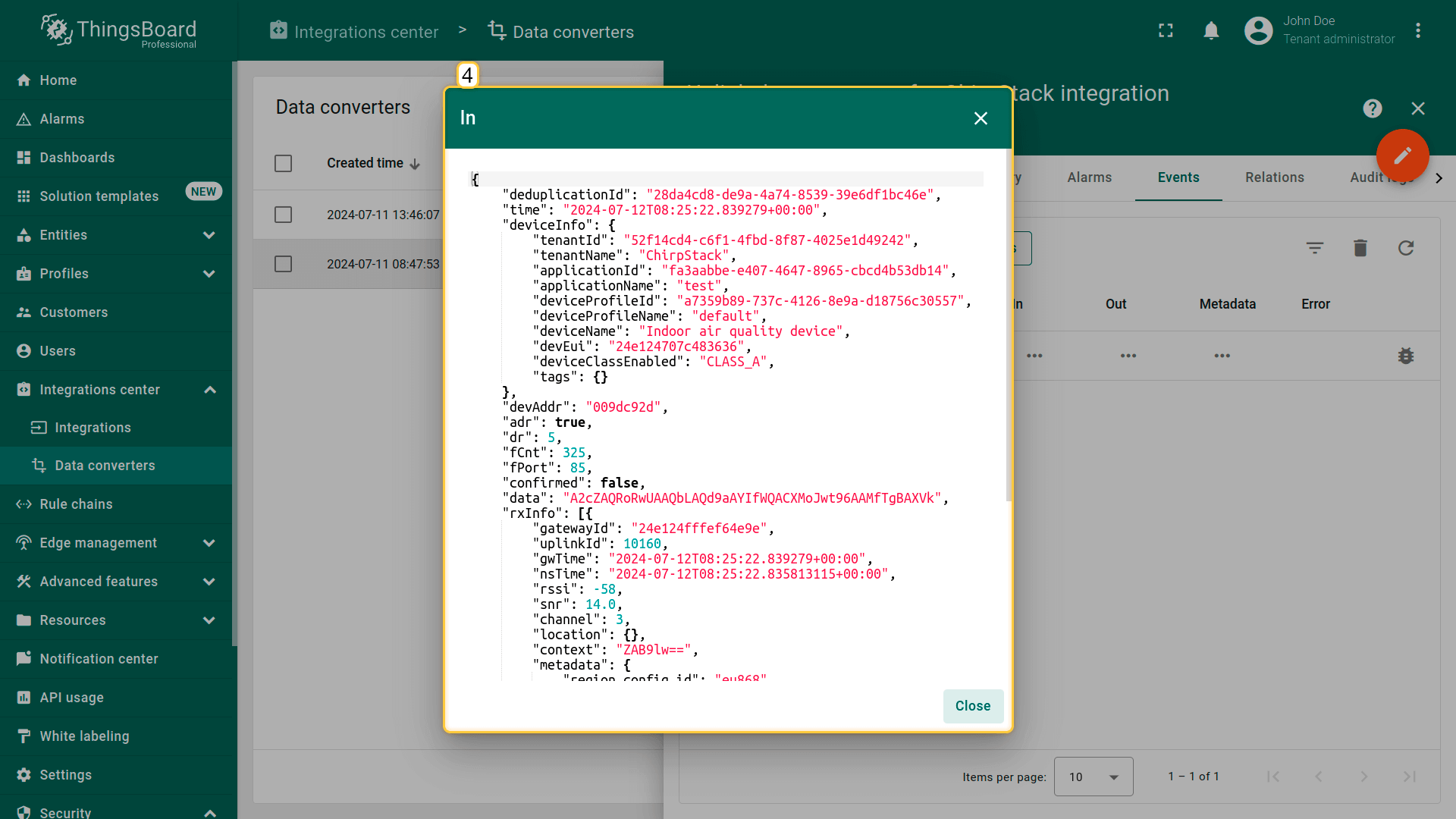Open the top-right three-dot user menu
Image resolution: width=1456 pixels, height=819 pixels.
click(1418, 31)
